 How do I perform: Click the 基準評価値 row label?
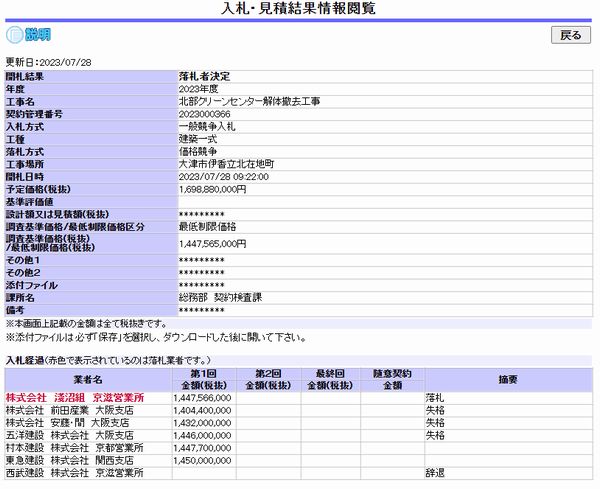pos(29,202)
